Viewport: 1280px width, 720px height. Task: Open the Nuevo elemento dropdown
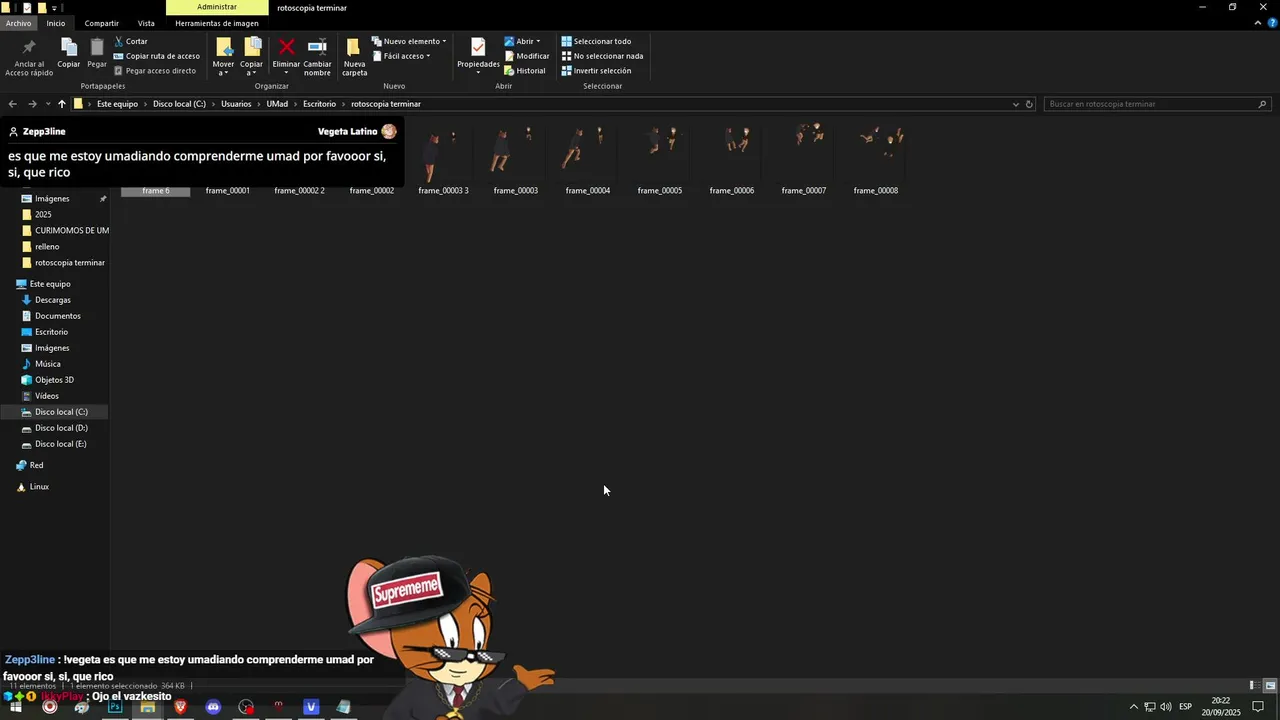[x=409, y=41]
